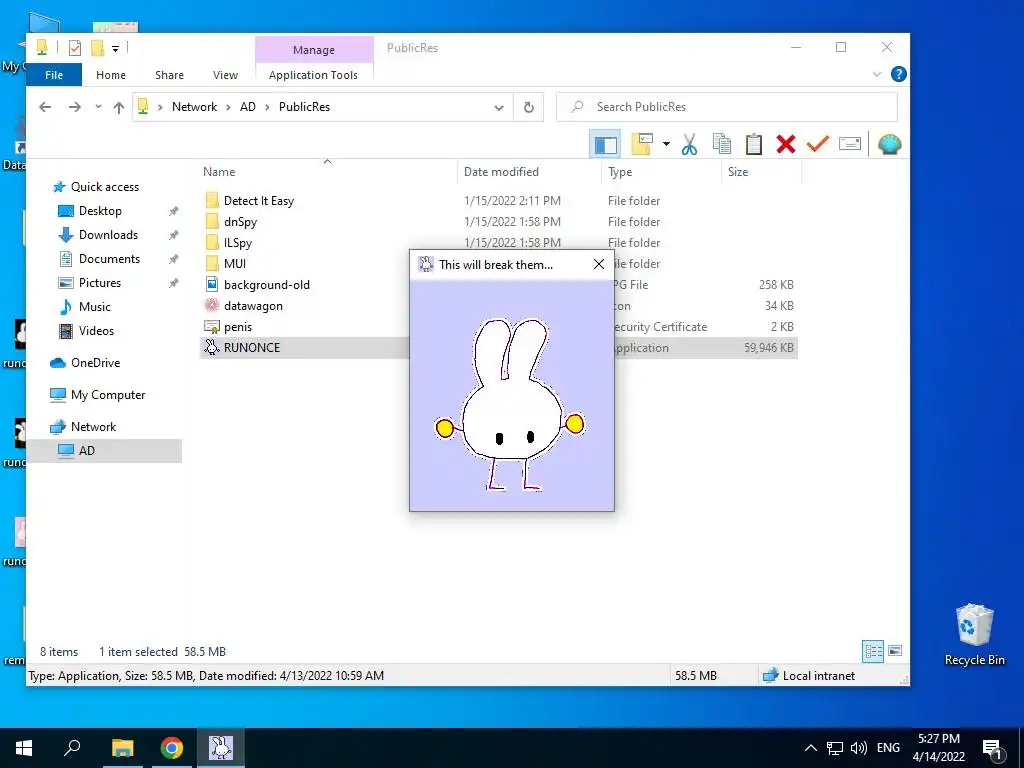
Task: Click the Manage contextual tab header
Action: (x=314, y=50)
